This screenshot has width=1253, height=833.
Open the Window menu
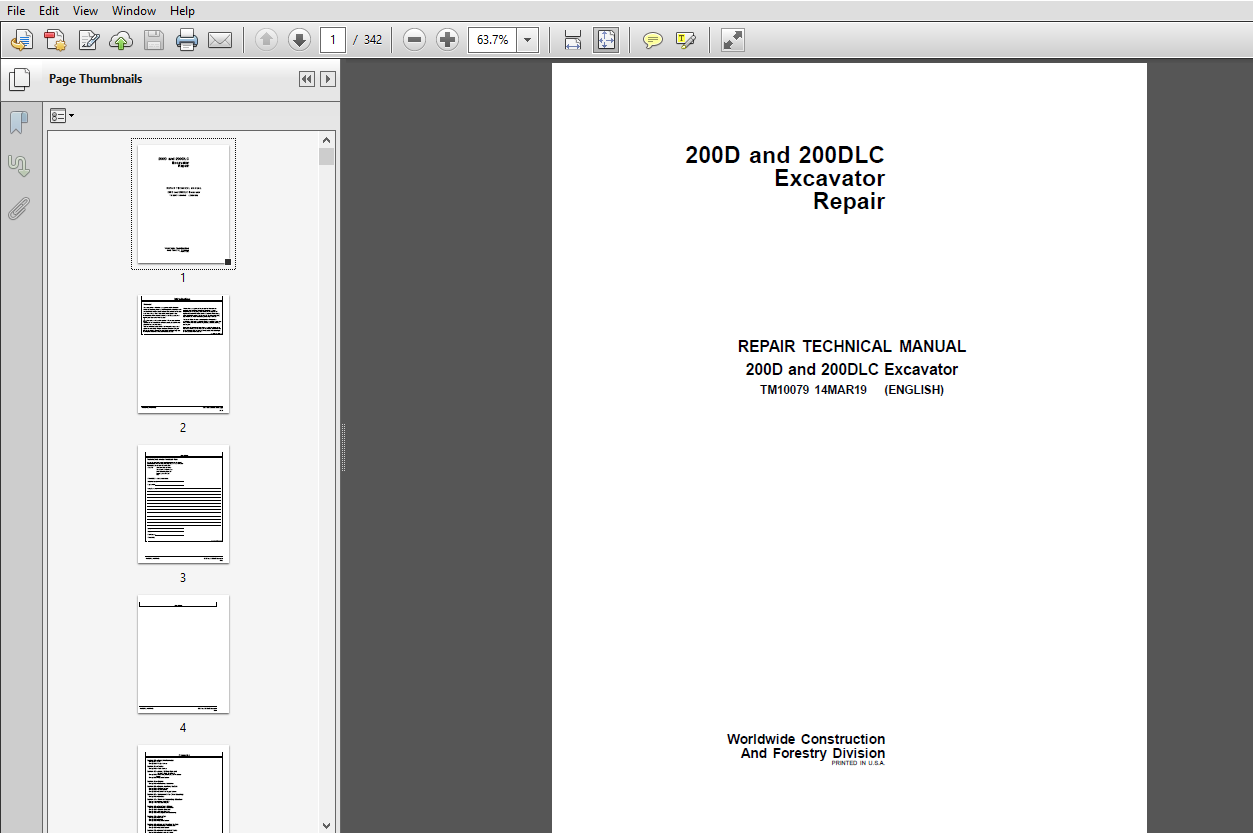click(133, 10)
